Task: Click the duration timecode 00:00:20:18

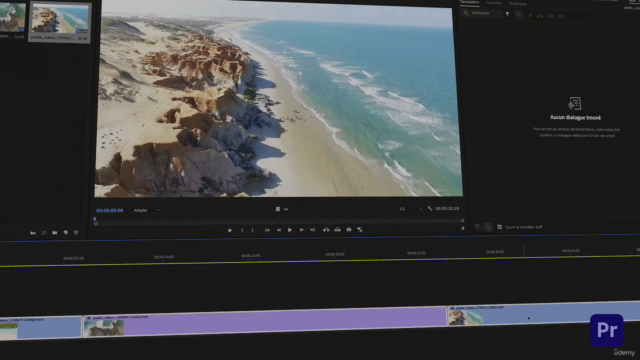Action: tap(447, 209)
